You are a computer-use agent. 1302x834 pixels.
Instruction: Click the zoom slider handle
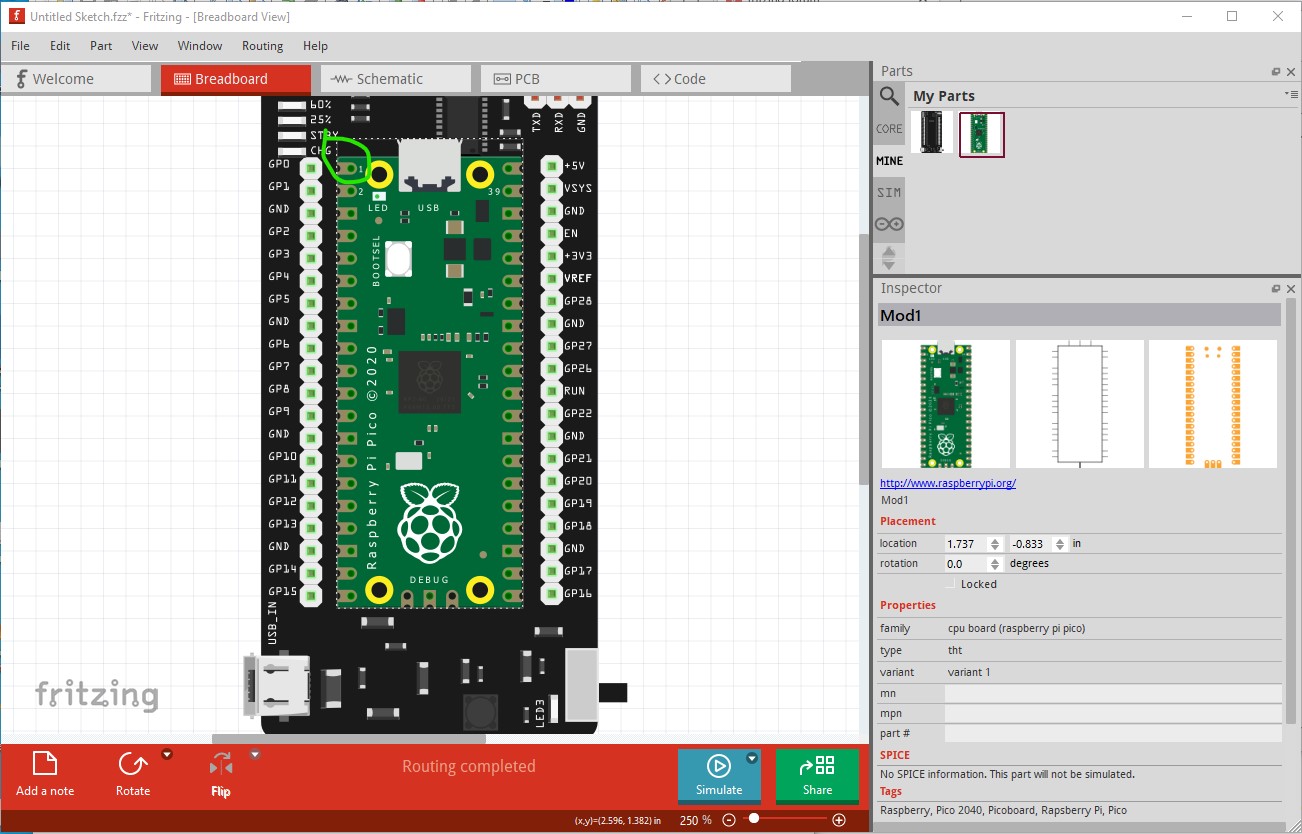click(x=753, y=819)
